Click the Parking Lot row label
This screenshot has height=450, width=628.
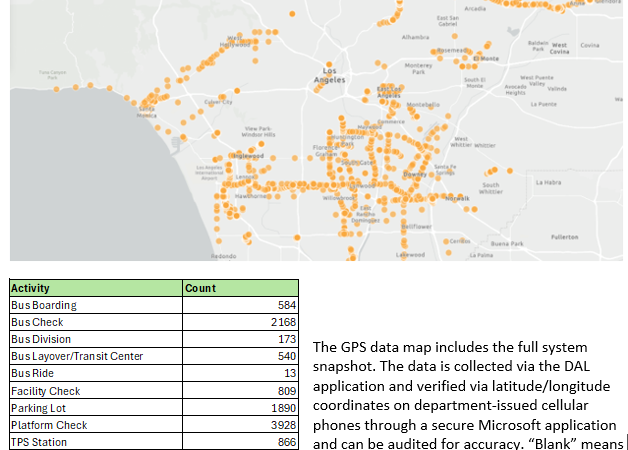(x=96, y=408)
